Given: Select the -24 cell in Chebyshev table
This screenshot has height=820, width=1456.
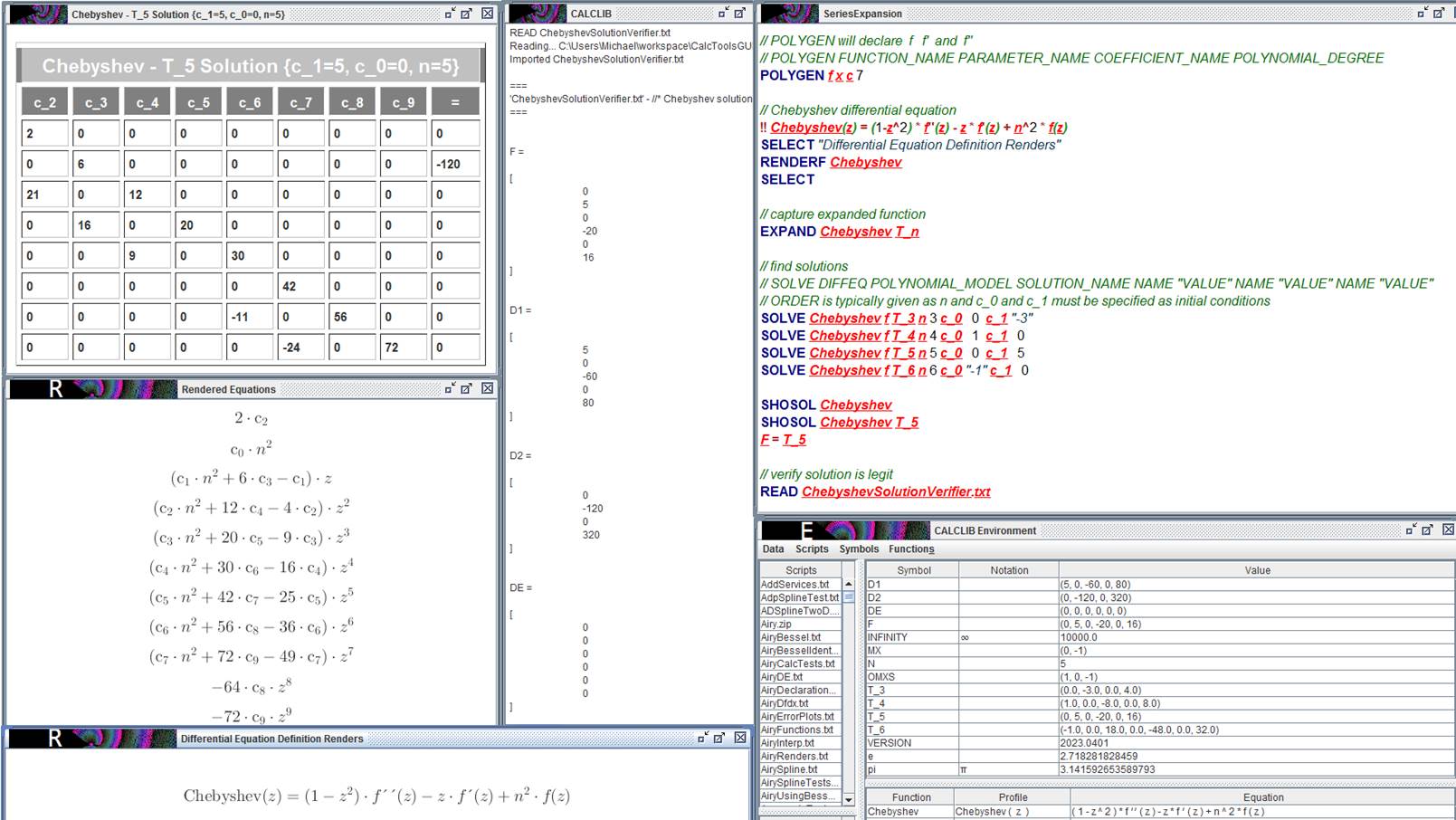Looking at the screenshot, I should tap(301, 348).
